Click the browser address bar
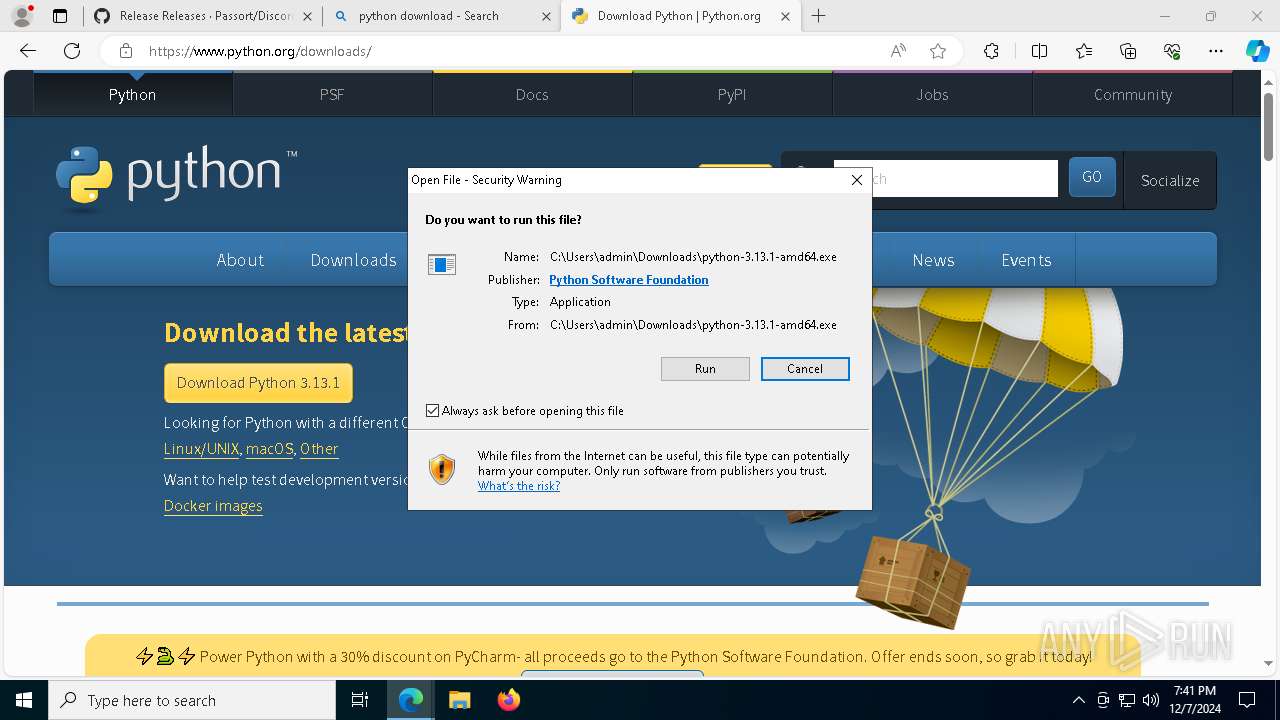1280x720 pixels. (x=510, y=51)
